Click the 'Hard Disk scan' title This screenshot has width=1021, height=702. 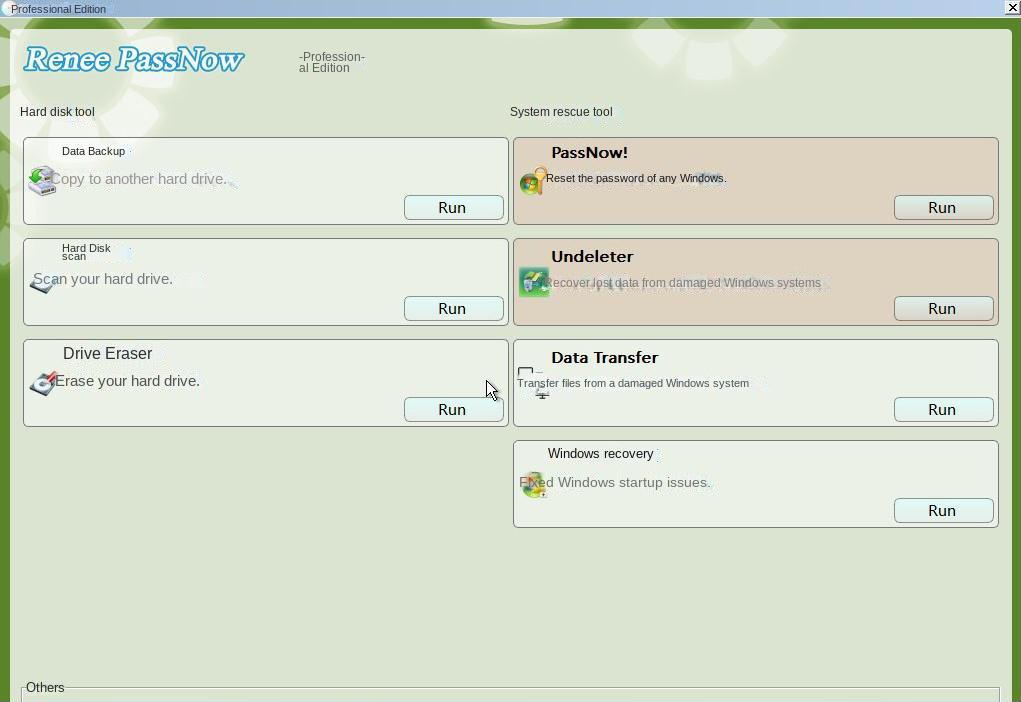tap(86, 252)
